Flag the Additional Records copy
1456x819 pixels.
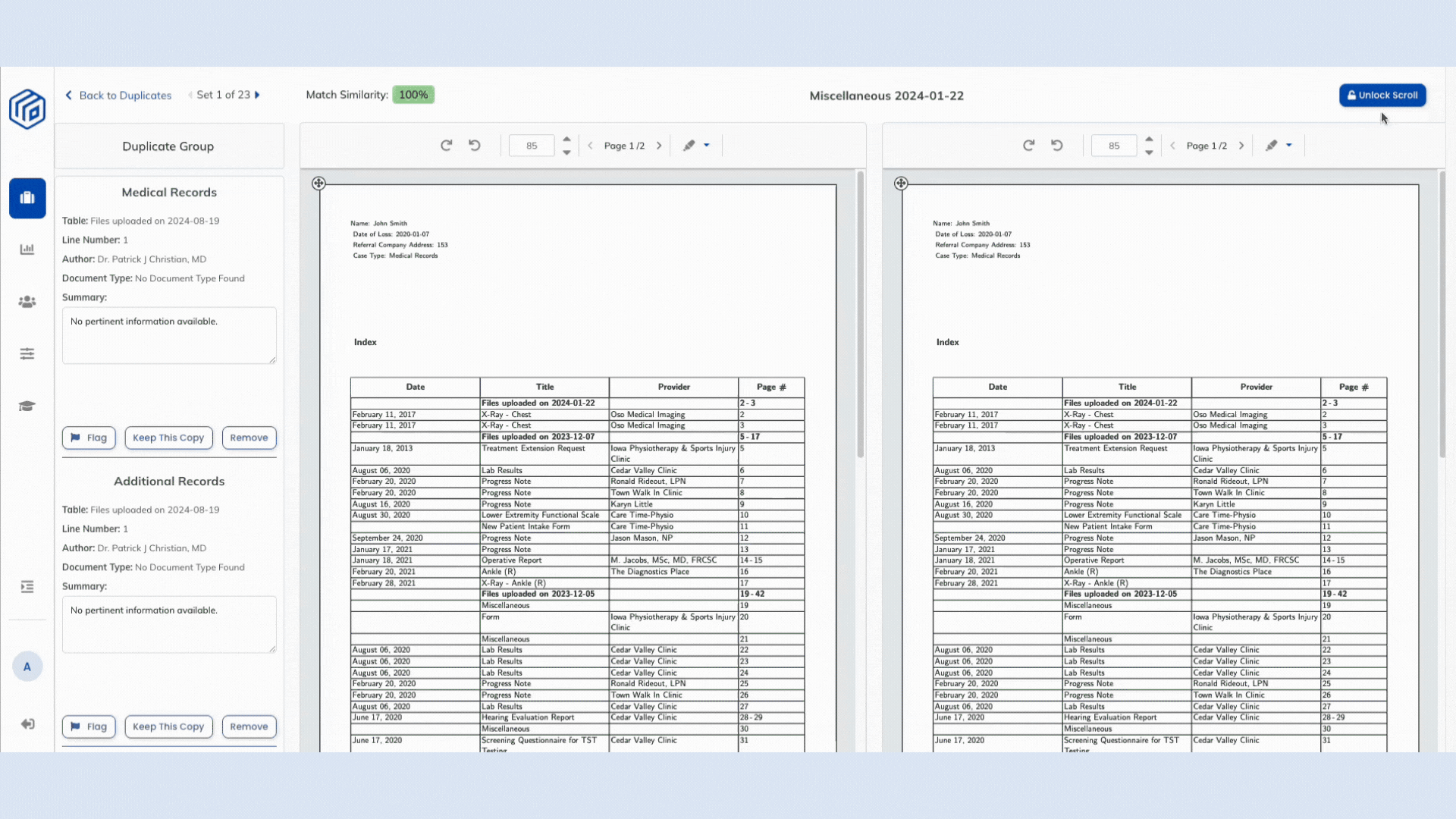(x=89, y=726)
